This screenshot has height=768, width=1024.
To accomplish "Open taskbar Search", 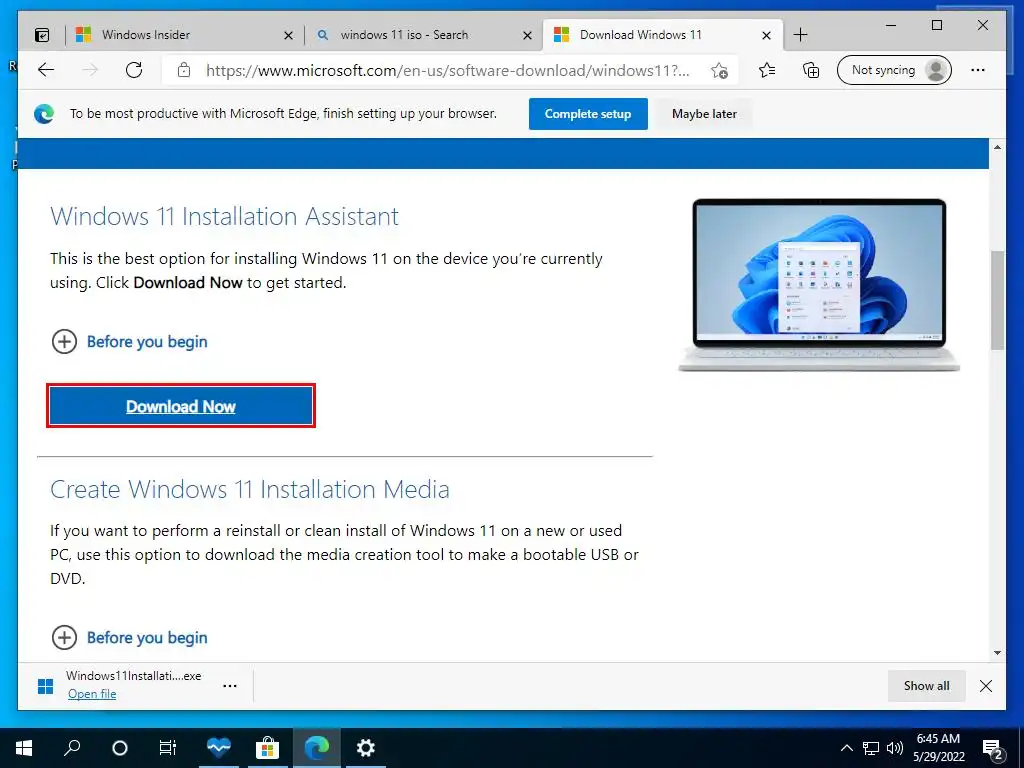I will pyautogui.click(x=72, y=748).
